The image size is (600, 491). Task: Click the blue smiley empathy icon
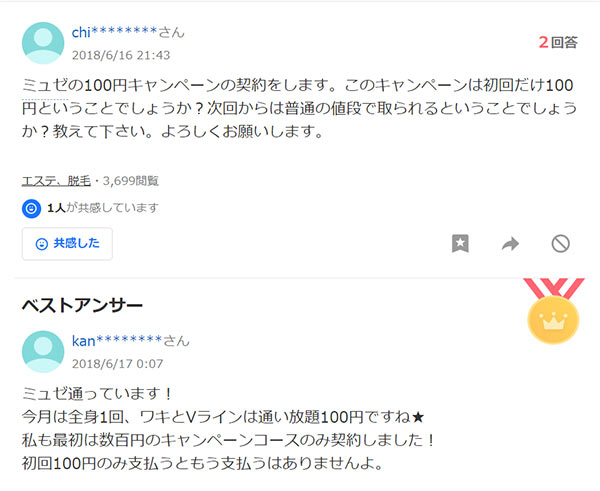[31, 209]
